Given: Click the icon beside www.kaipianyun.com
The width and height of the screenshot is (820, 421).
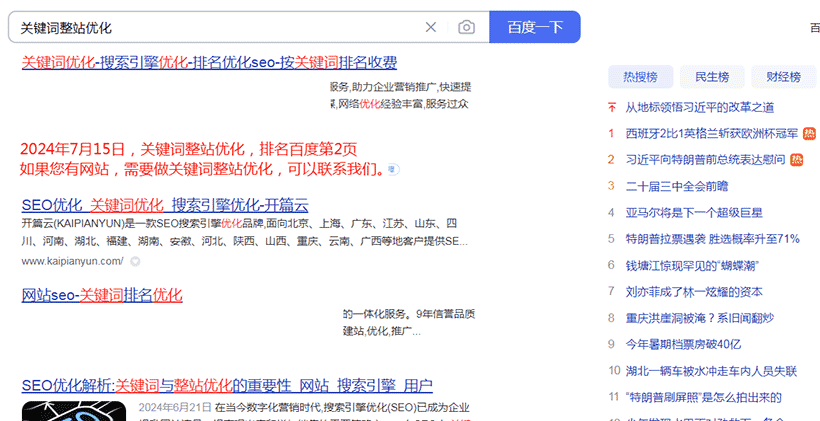Looking at the screenshot, I should [135, 261].
